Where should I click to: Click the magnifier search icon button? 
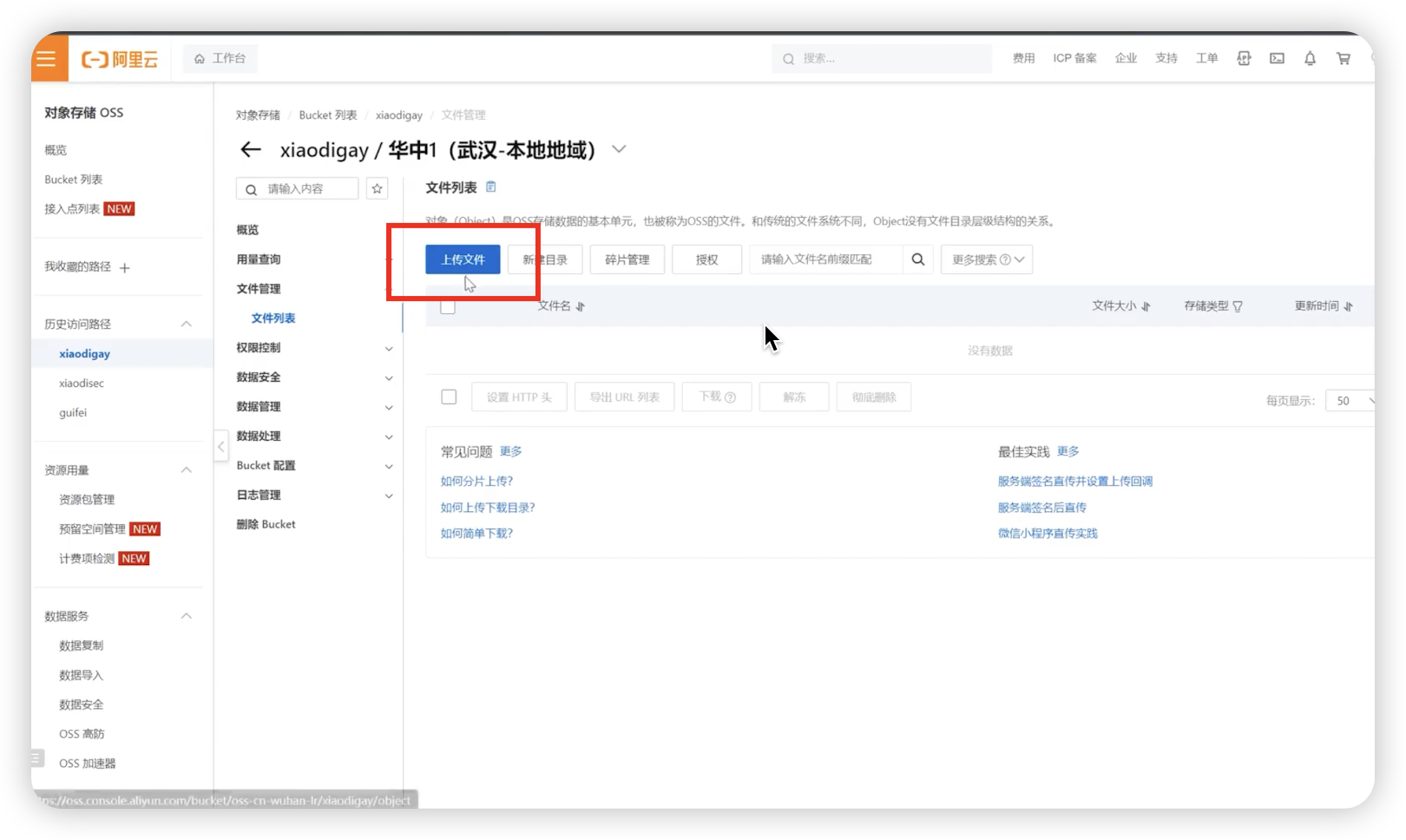[917, 259]
